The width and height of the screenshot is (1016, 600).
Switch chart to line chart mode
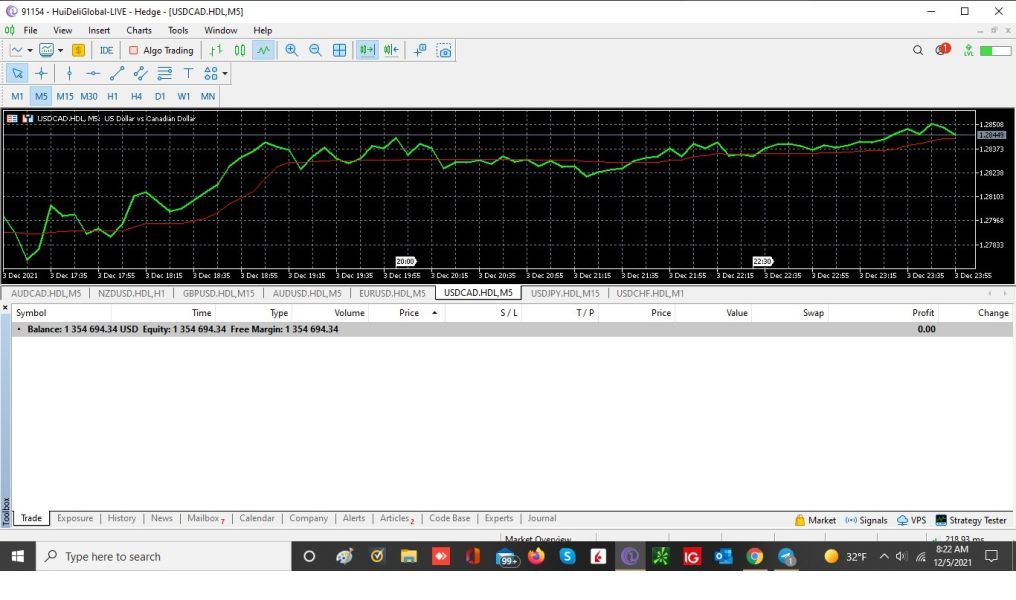coord(263,50)
